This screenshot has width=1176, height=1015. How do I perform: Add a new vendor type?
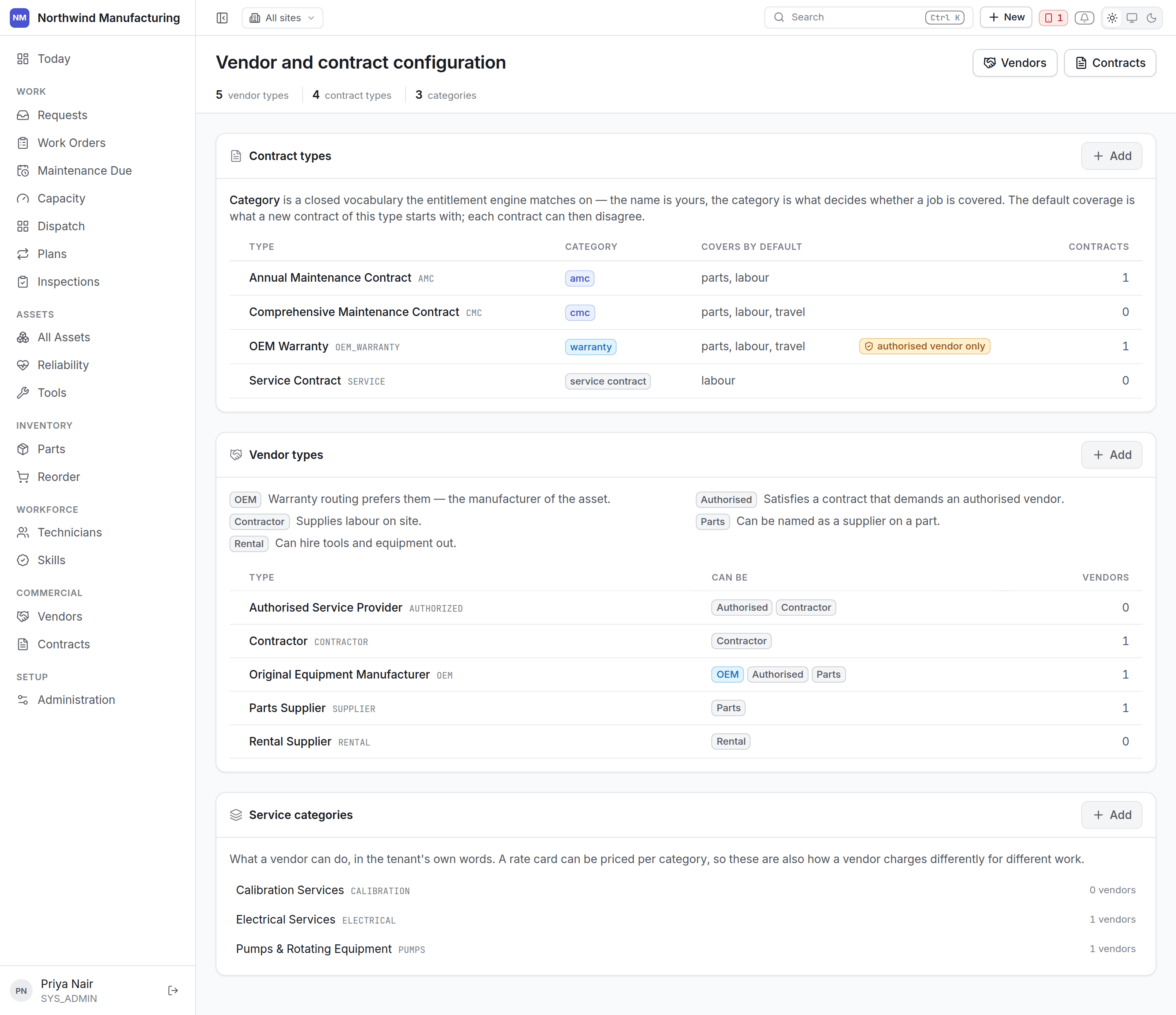(1111, 455)
